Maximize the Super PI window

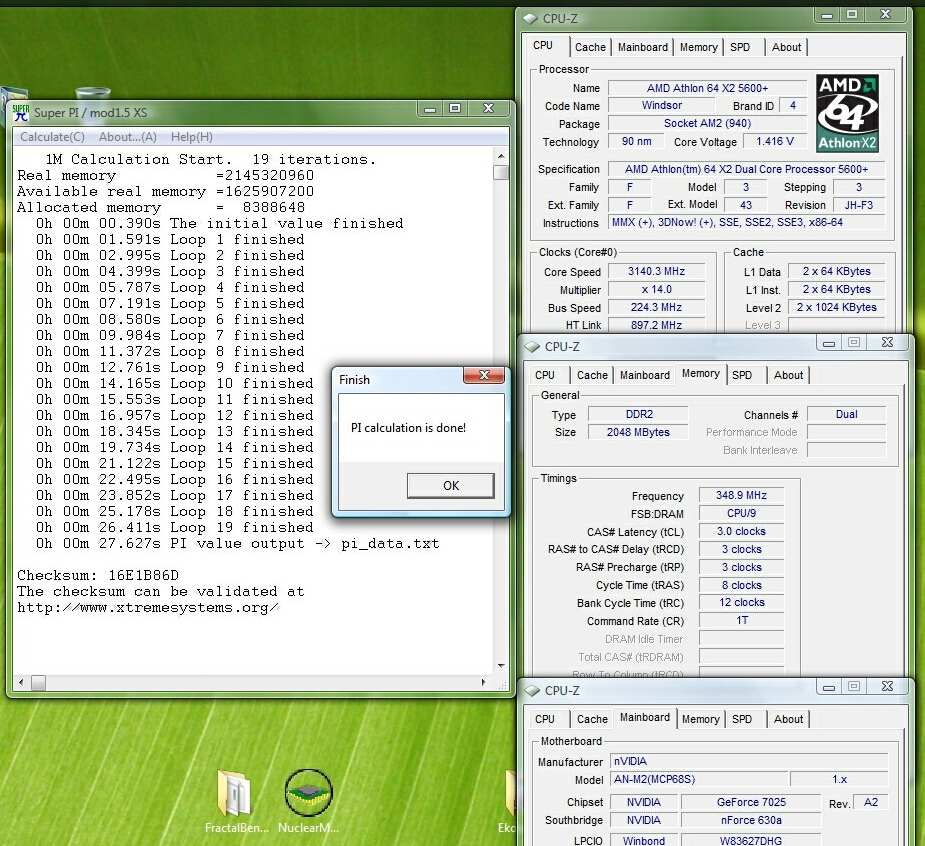pos(455,109)
